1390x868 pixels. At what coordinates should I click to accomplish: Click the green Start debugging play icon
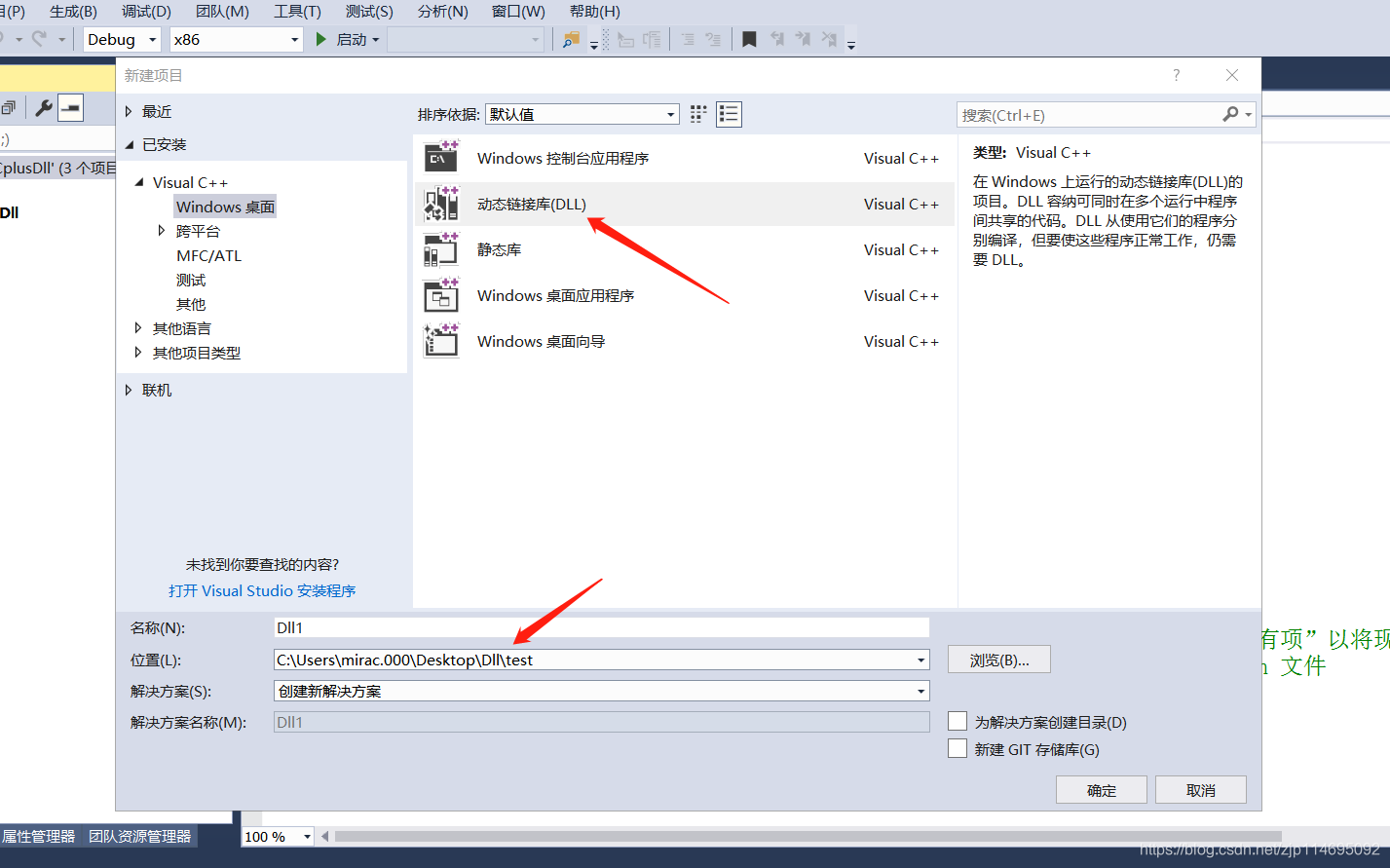coord(321,39)
